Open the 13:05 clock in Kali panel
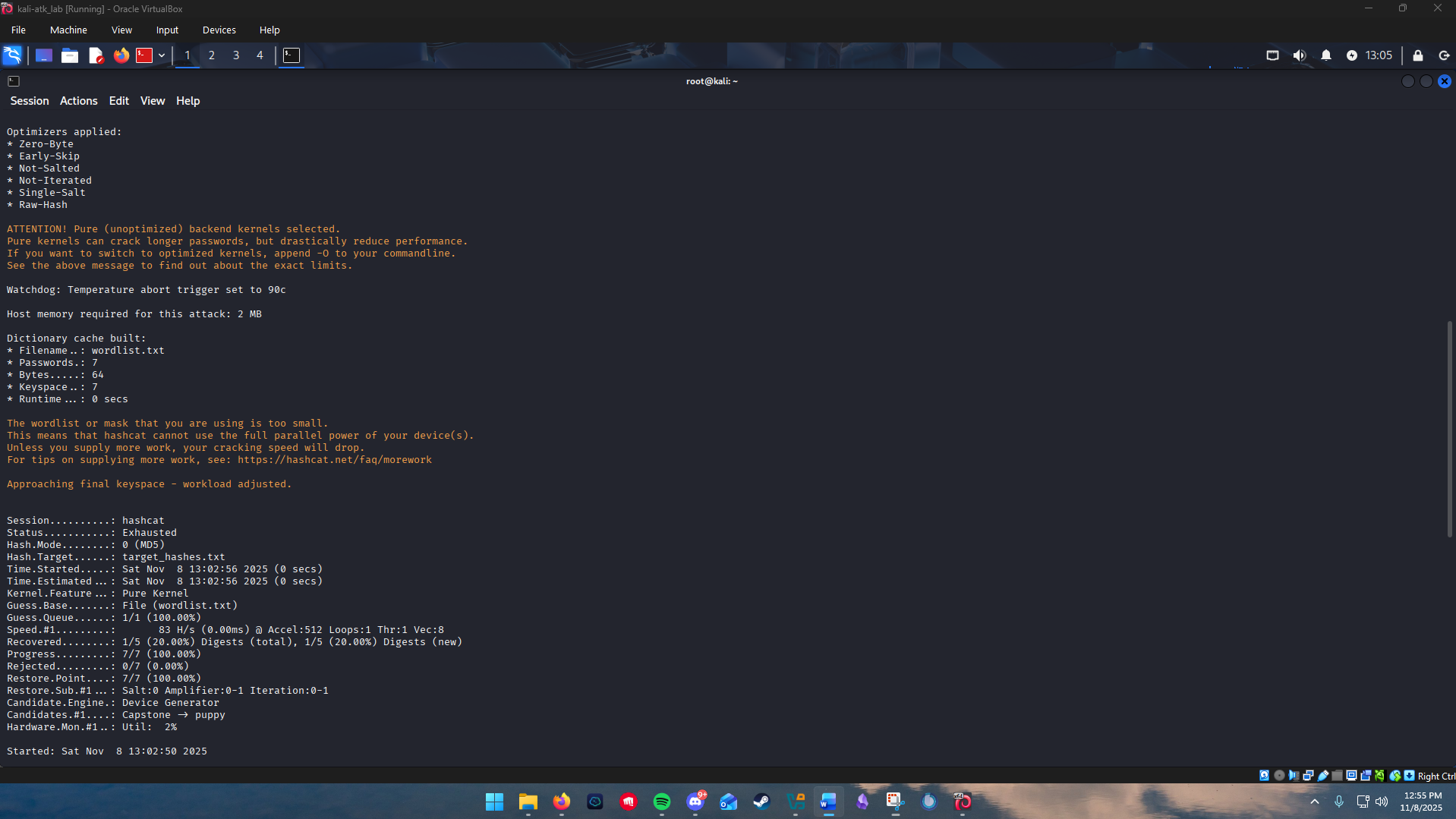The width and height of the screenshot is (1456, 819). 1379,55
